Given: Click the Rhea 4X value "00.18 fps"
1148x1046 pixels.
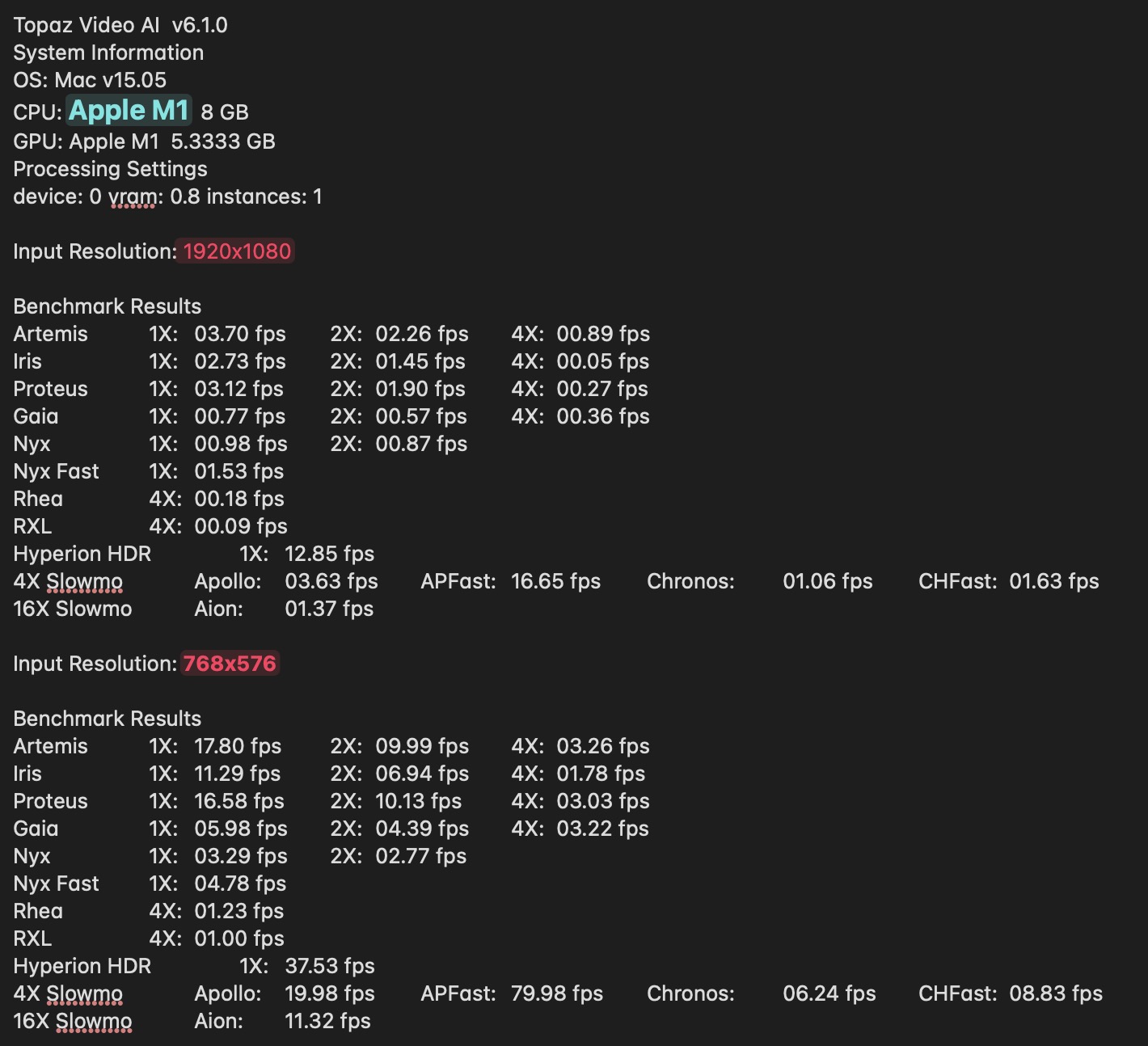Looking at the screenshot, I should [x=239, y=499].
